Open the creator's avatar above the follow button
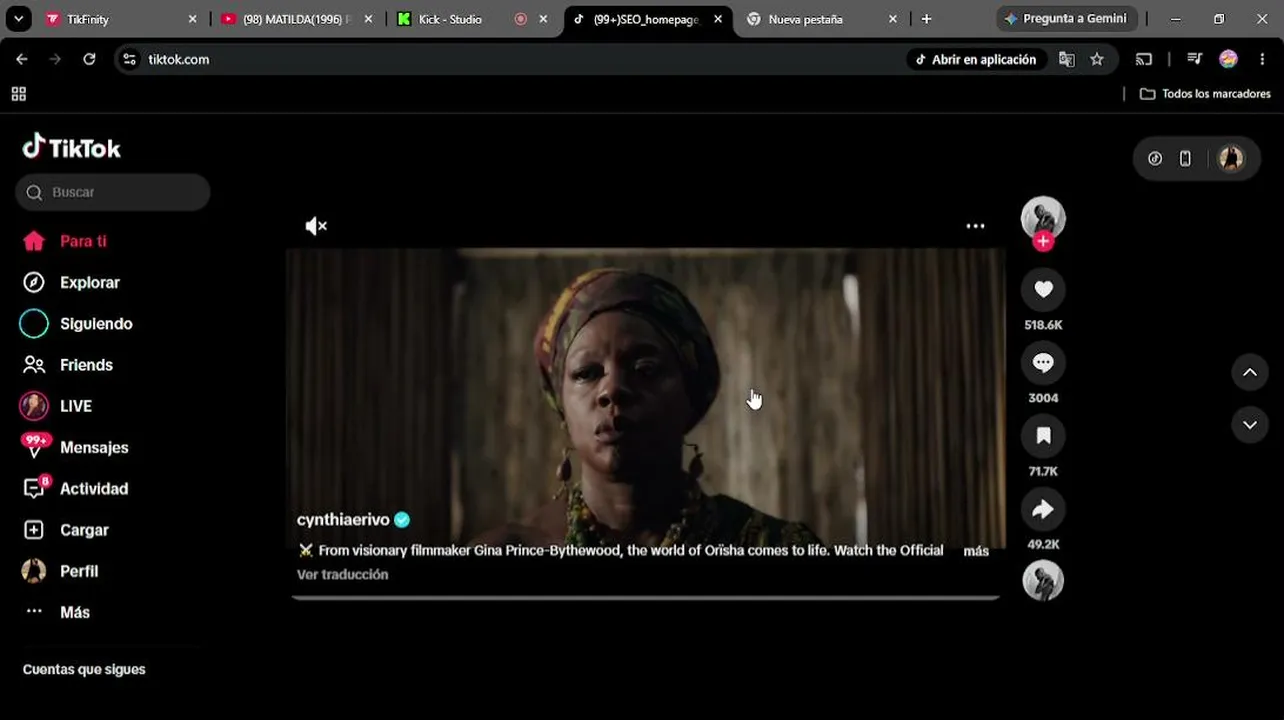 pyautogui.click(x=1043, y=217)
